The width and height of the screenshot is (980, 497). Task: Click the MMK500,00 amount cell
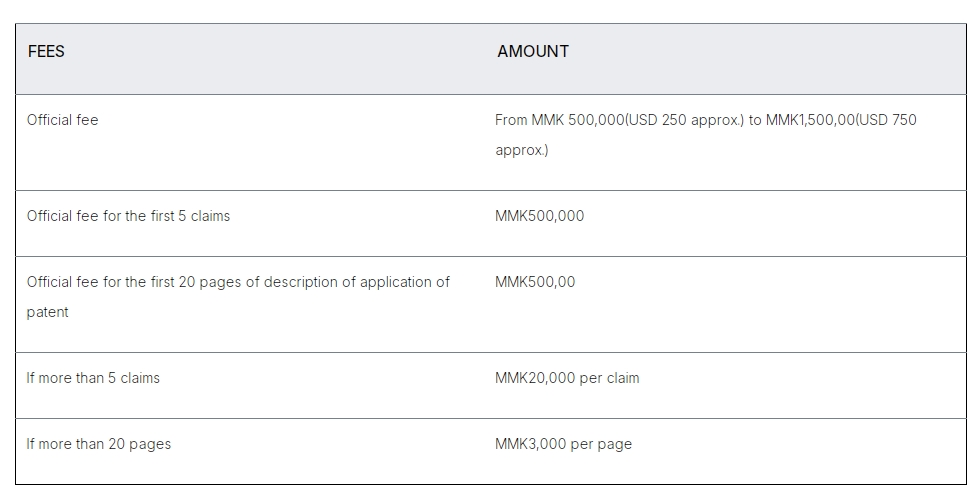pyautogui.click(x=535, y=282)
